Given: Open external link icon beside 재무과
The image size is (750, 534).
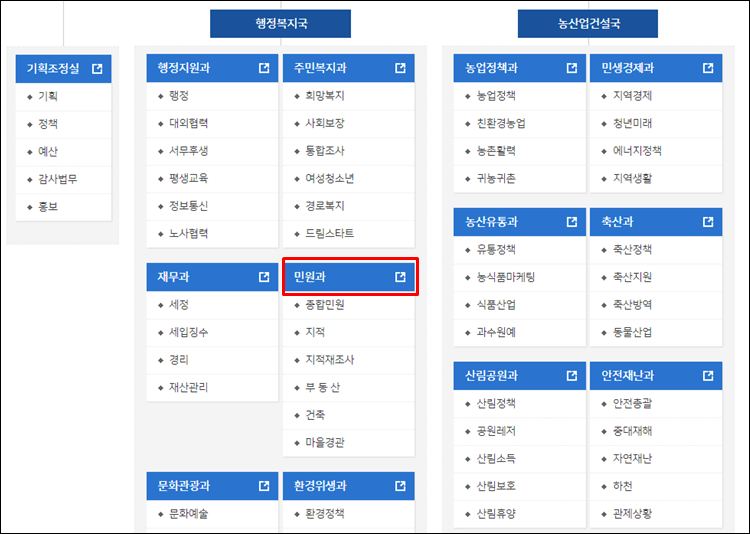Looking at the screenshot, I should click(x=264, y=277).
